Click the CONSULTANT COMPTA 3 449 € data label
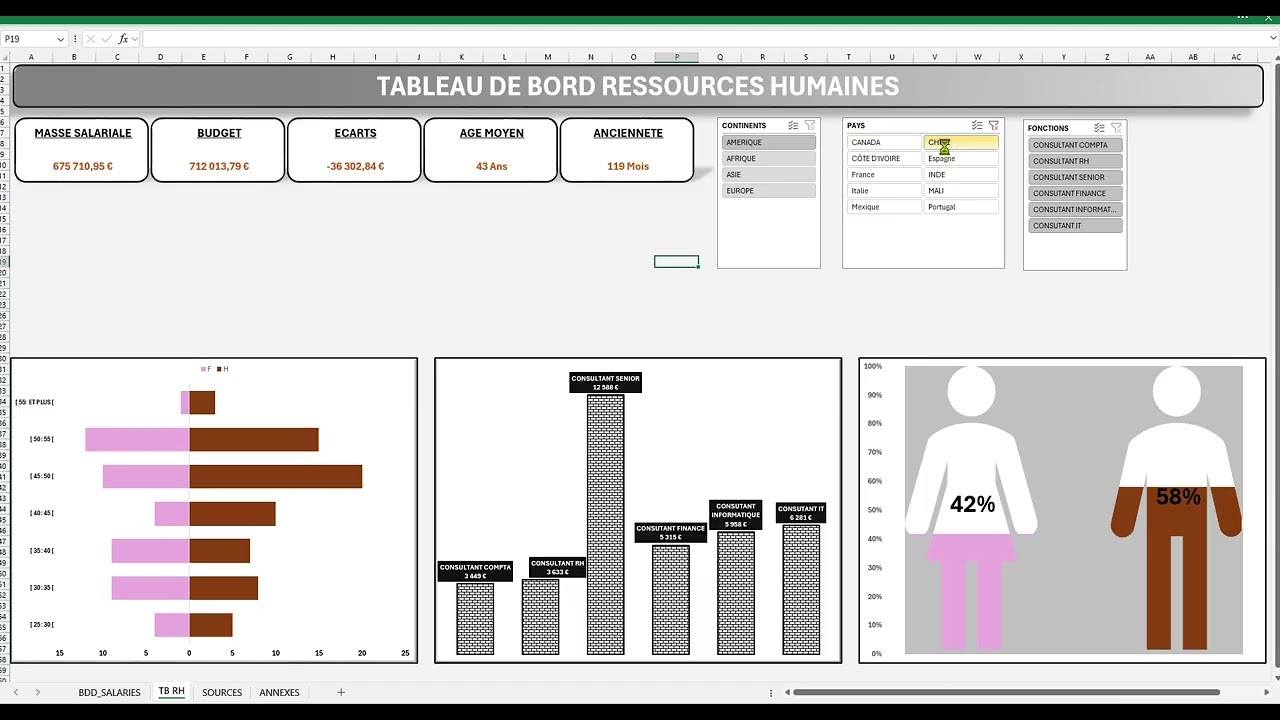The image size is (1280, 720). [x=475, y=572]
